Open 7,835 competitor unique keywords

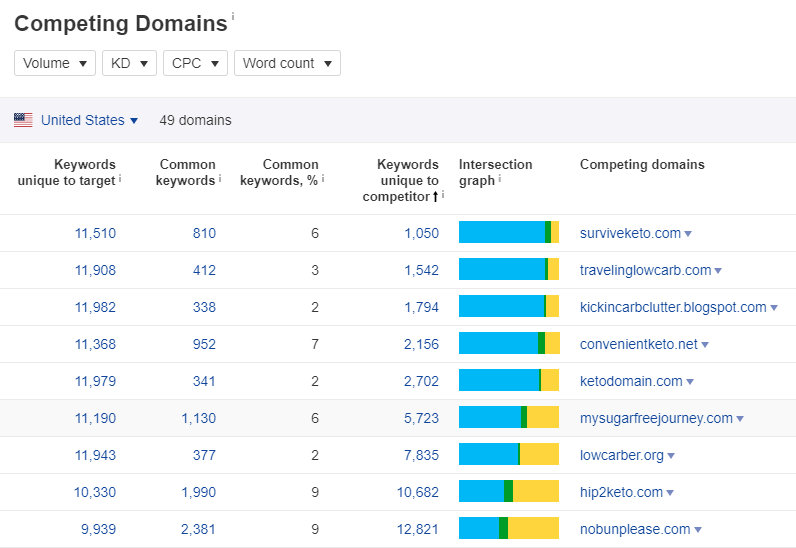421,456
